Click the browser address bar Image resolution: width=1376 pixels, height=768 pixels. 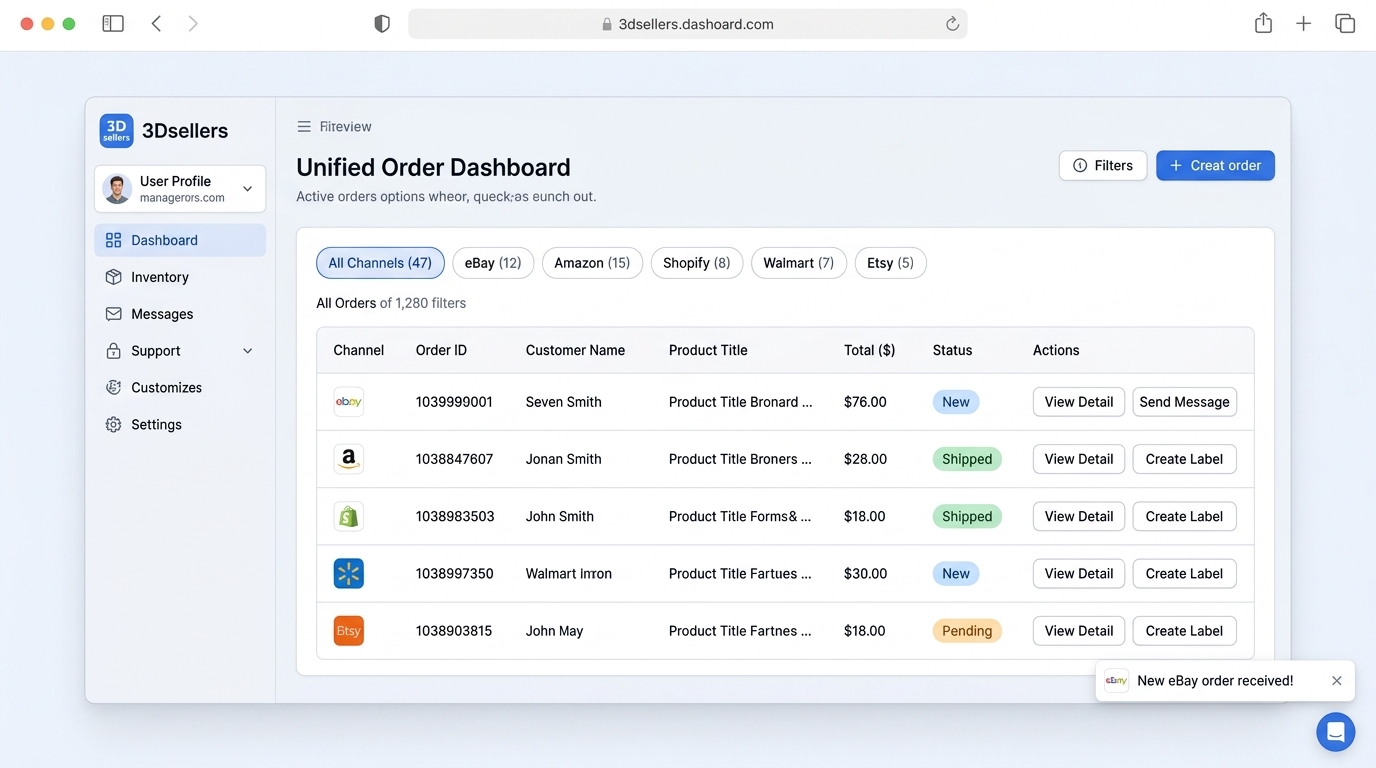coord(688,23)
